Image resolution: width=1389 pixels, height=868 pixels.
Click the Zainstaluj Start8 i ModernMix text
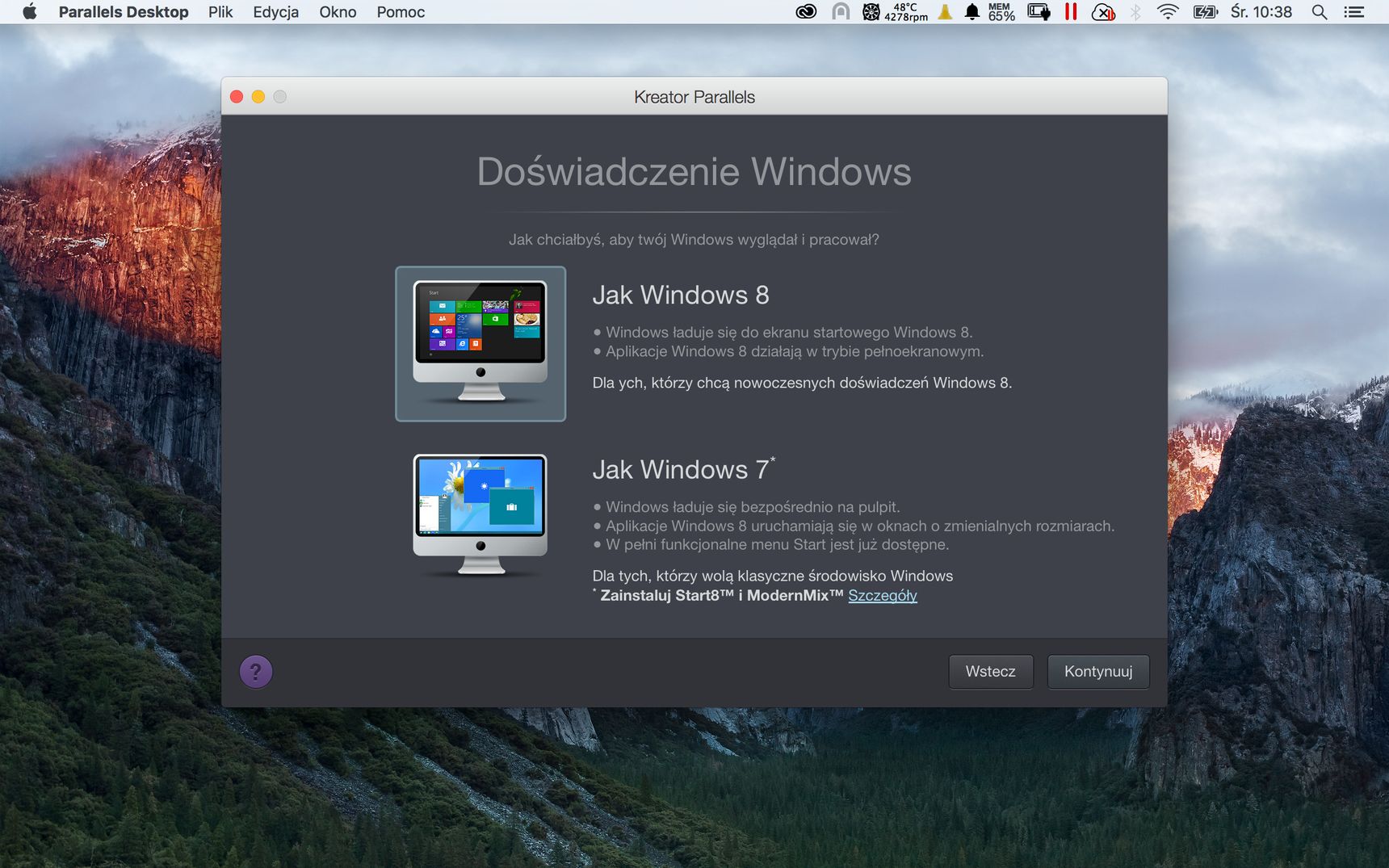pos(721,596)
